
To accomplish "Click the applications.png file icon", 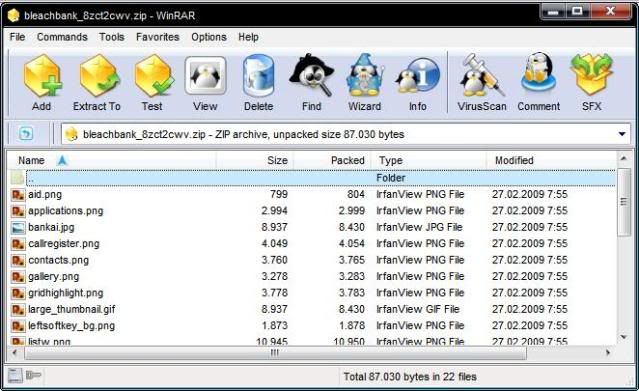I will pyautogui.click(x=18, y=211).
